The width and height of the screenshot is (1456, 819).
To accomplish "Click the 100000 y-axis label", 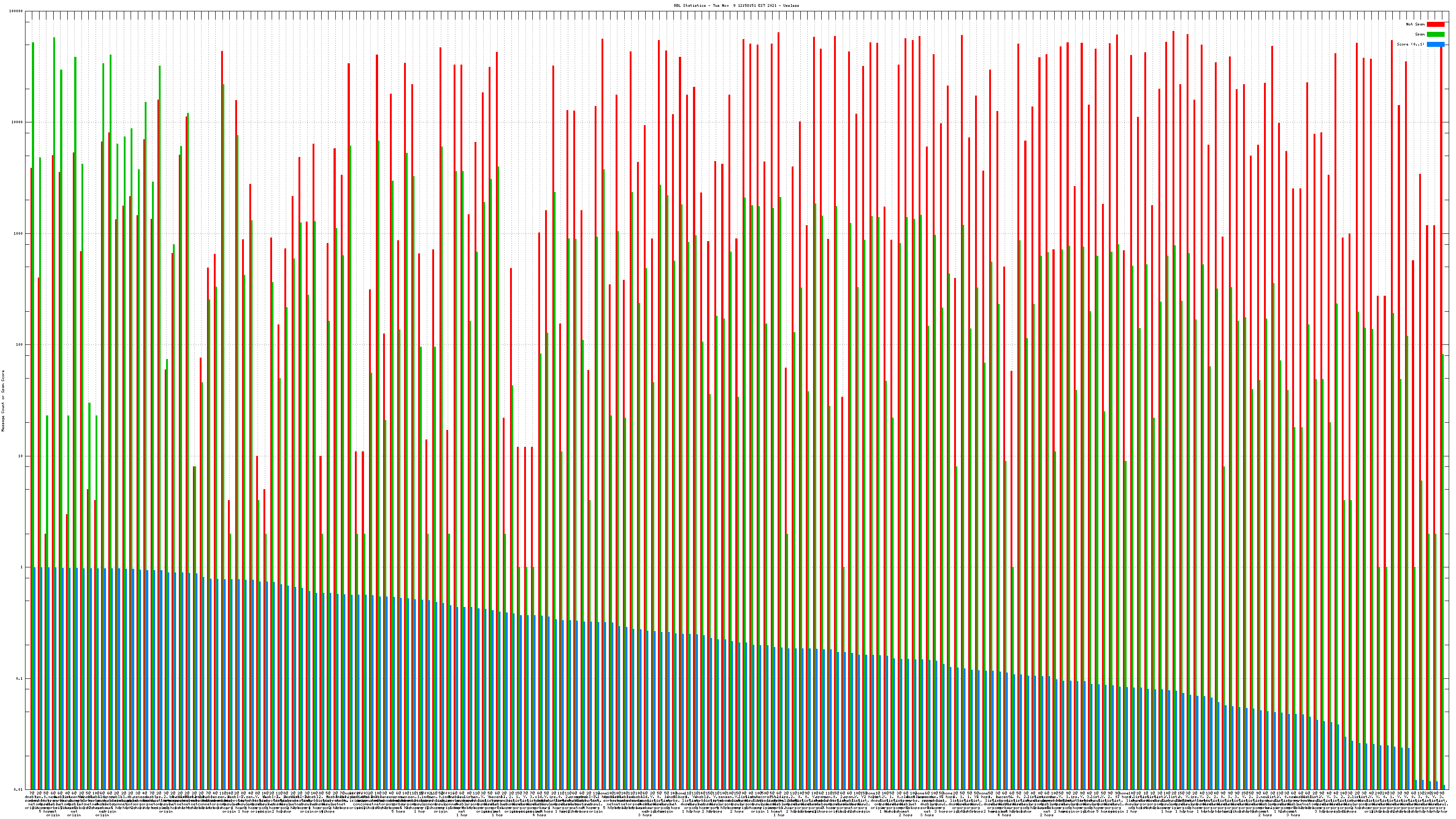I will coord(16,11).
